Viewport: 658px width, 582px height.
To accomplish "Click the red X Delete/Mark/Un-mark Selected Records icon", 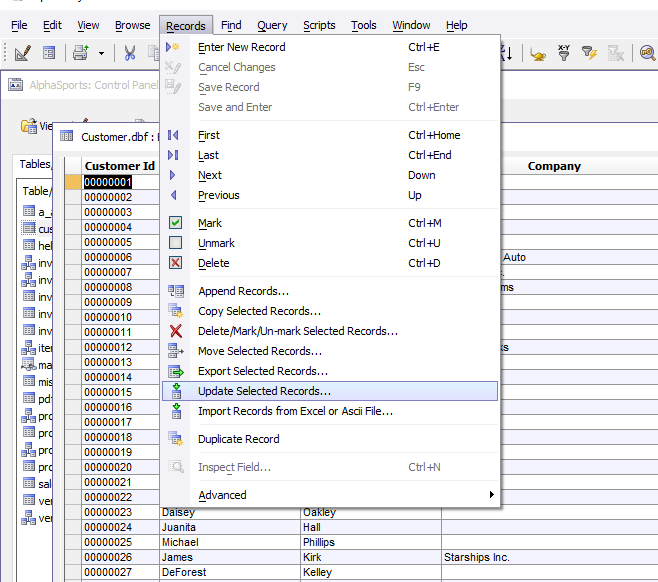I will pos(176,331).
